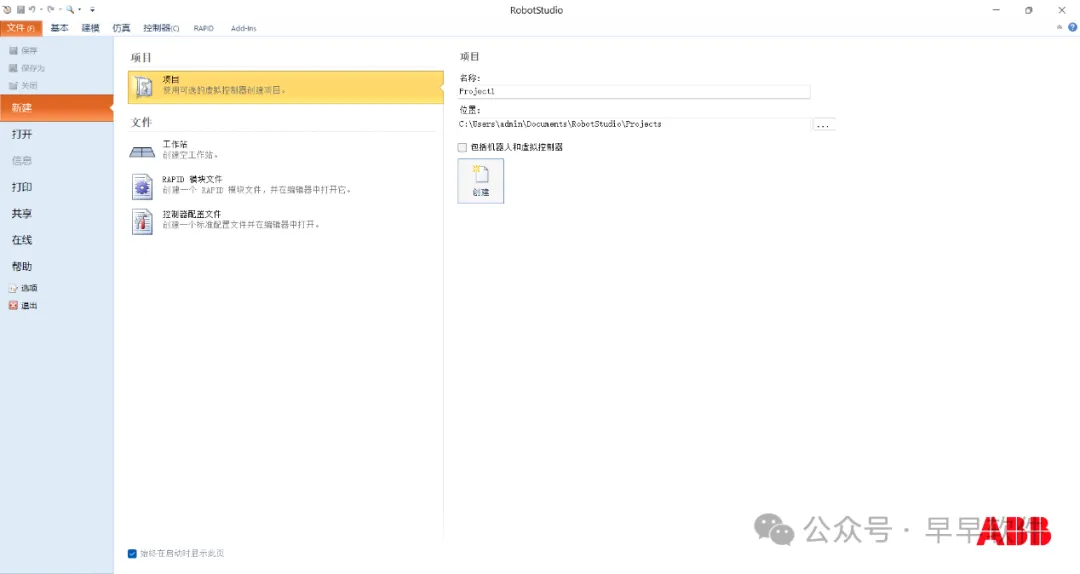Enable 包括机器人和虚拟控制器 checkbox
Image resolution: width=1080 pixels, height=574 pixels.
462,147
